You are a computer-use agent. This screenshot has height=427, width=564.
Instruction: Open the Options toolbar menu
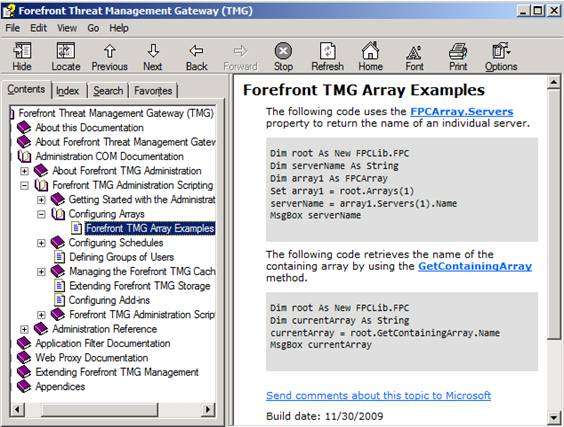(501, 56)
